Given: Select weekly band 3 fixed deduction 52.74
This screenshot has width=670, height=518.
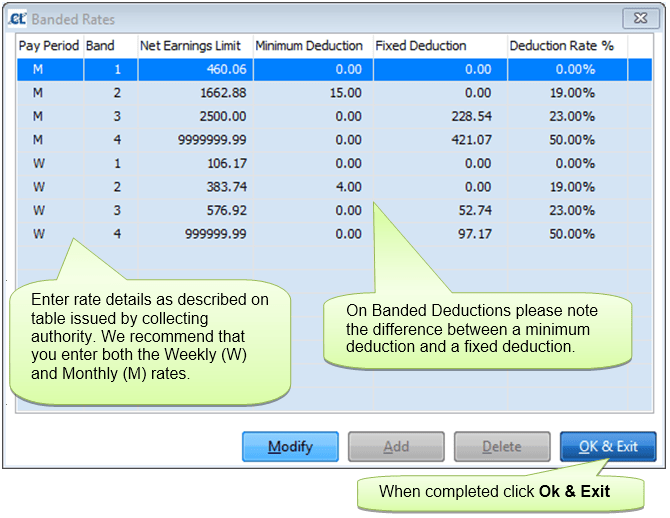Looking at the screenshot, I should (x=475, y=211).
